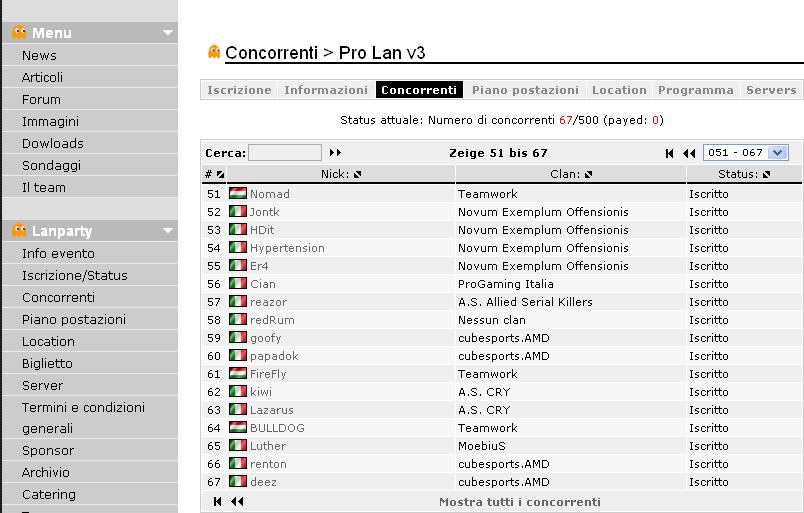The width and height of the screenshot is (804, 513).
Task: Click Hungarian flag beside Nomad
Action: click(x=238, y=194)
